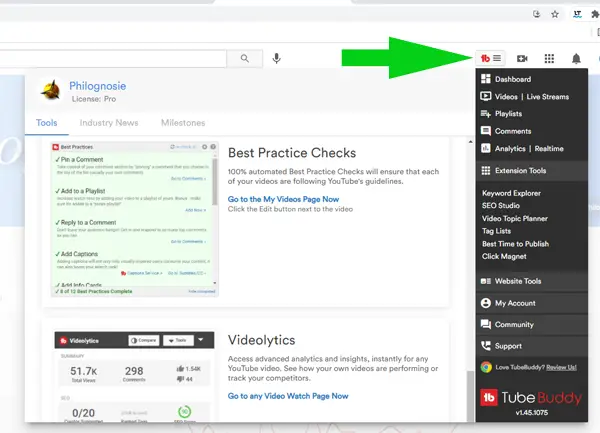
Task: Click the tools list scrollbar thumb
Action: (x=470, y=396)
